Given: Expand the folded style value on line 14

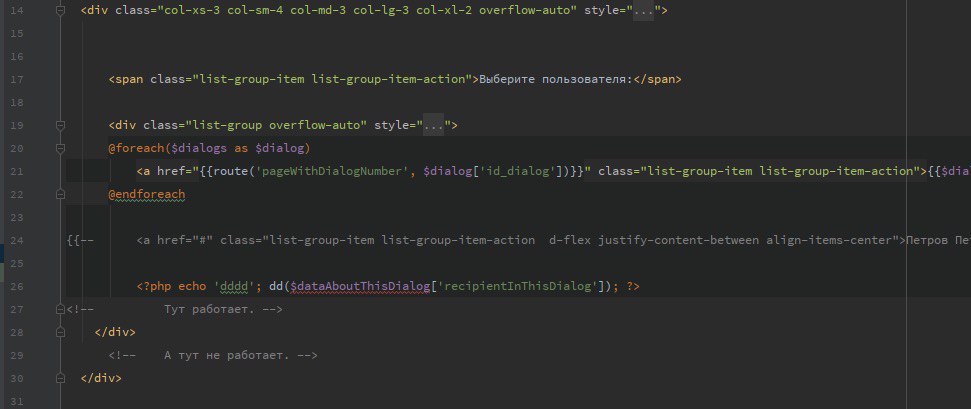Looking at the screenshot, I should (643, 11).
